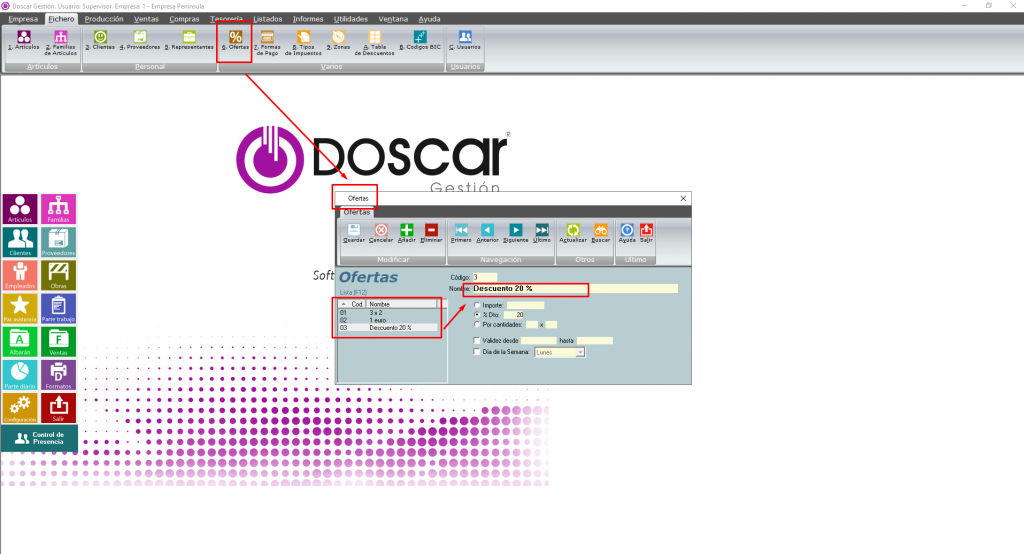The image size is (1024, 554).
Task: Go to Primero record
Action: (461, 233)
